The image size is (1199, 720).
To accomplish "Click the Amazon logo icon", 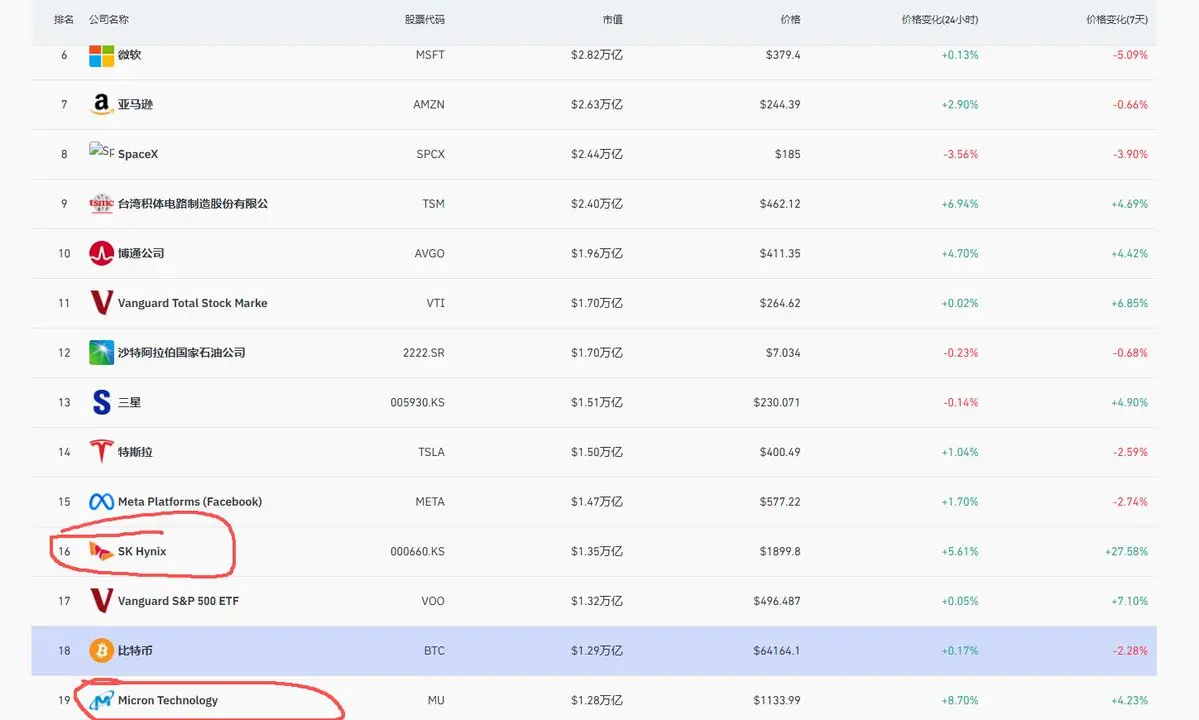I will pos(101,104).
